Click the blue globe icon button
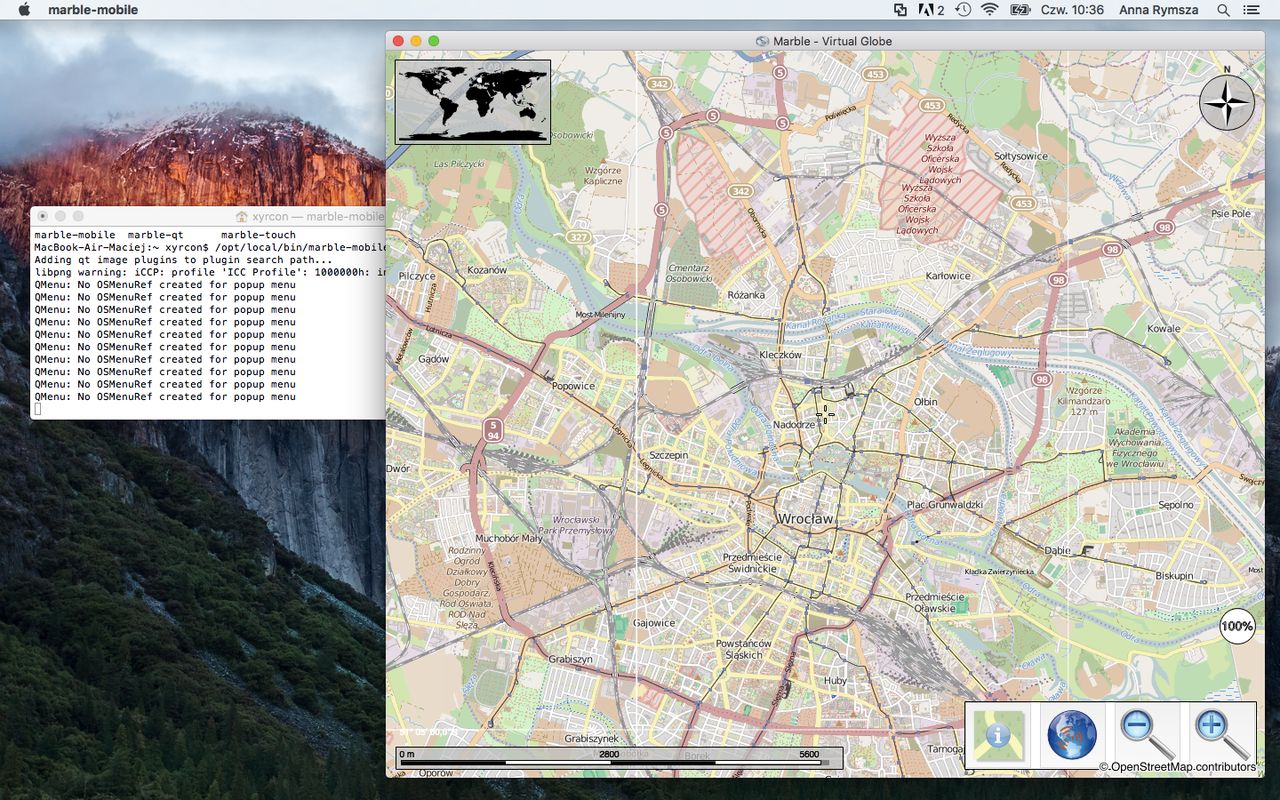The image size is (1280, 800). (x=1071, y=736)
